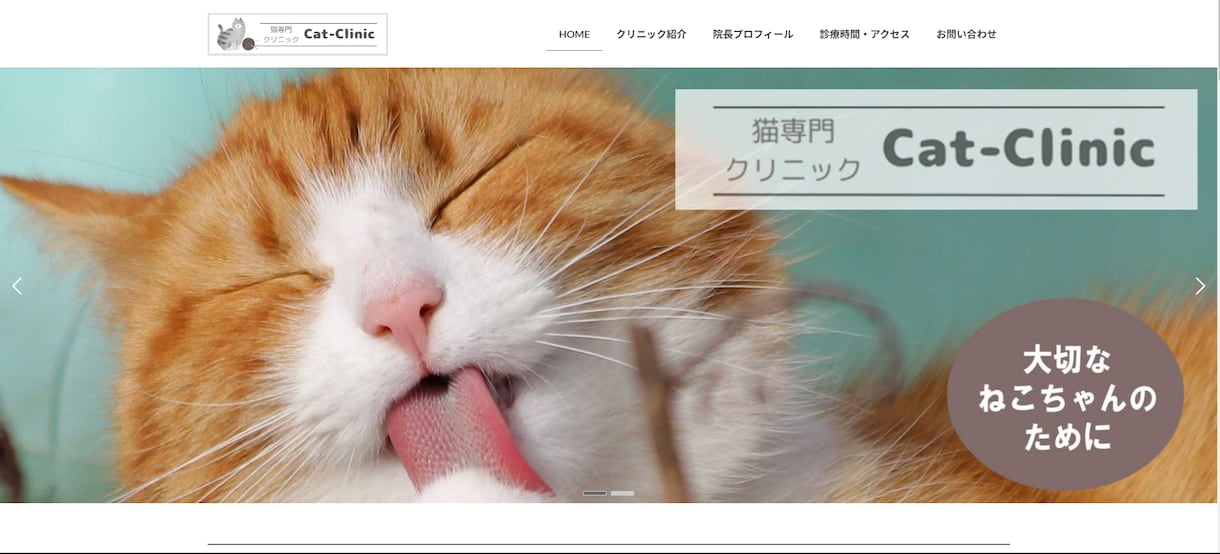
Task: Open クリニック紹介 page
Action: click(x=651, y=34)
